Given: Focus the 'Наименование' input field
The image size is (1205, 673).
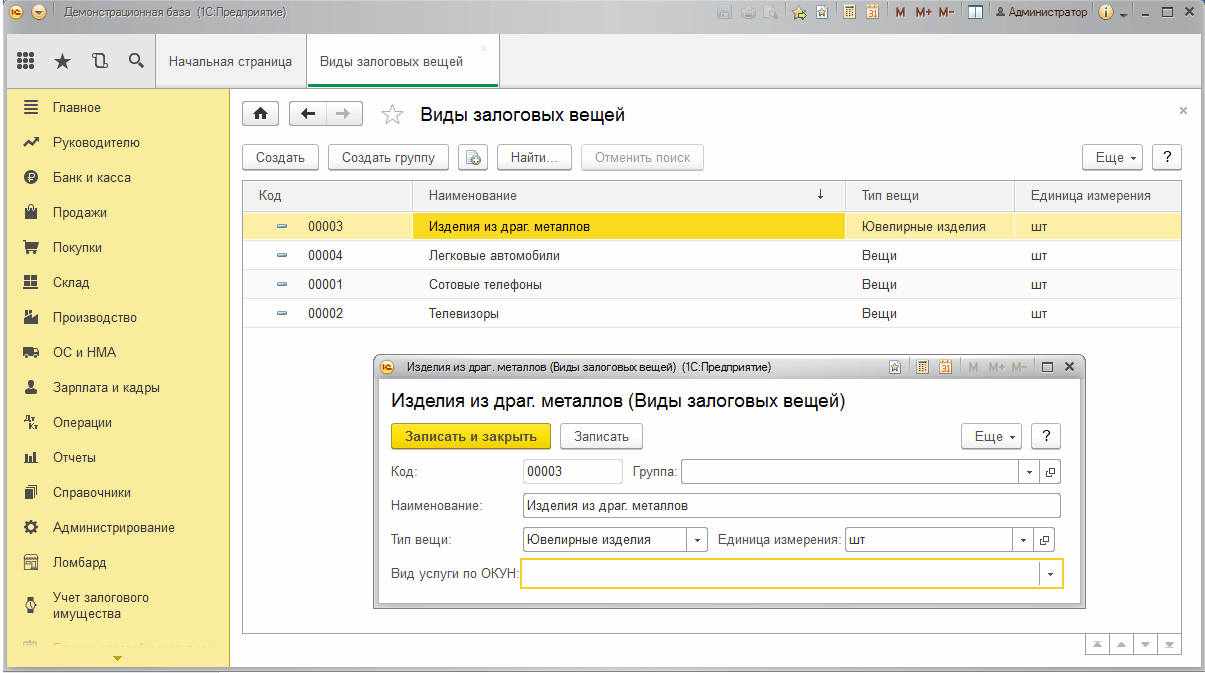Looking at the screenshot, I should pos(791,505).
